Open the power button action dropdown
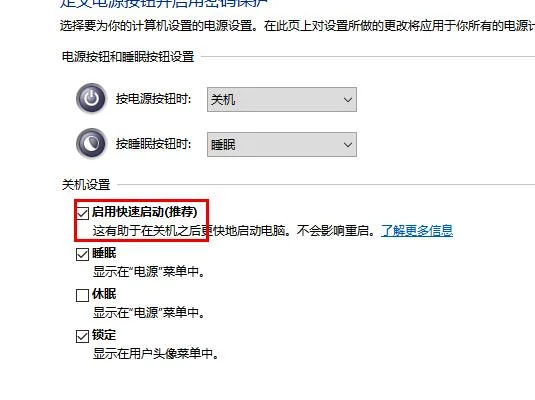Image resolution: width=535 pixels, height=400 pixels. pos(282,99)
